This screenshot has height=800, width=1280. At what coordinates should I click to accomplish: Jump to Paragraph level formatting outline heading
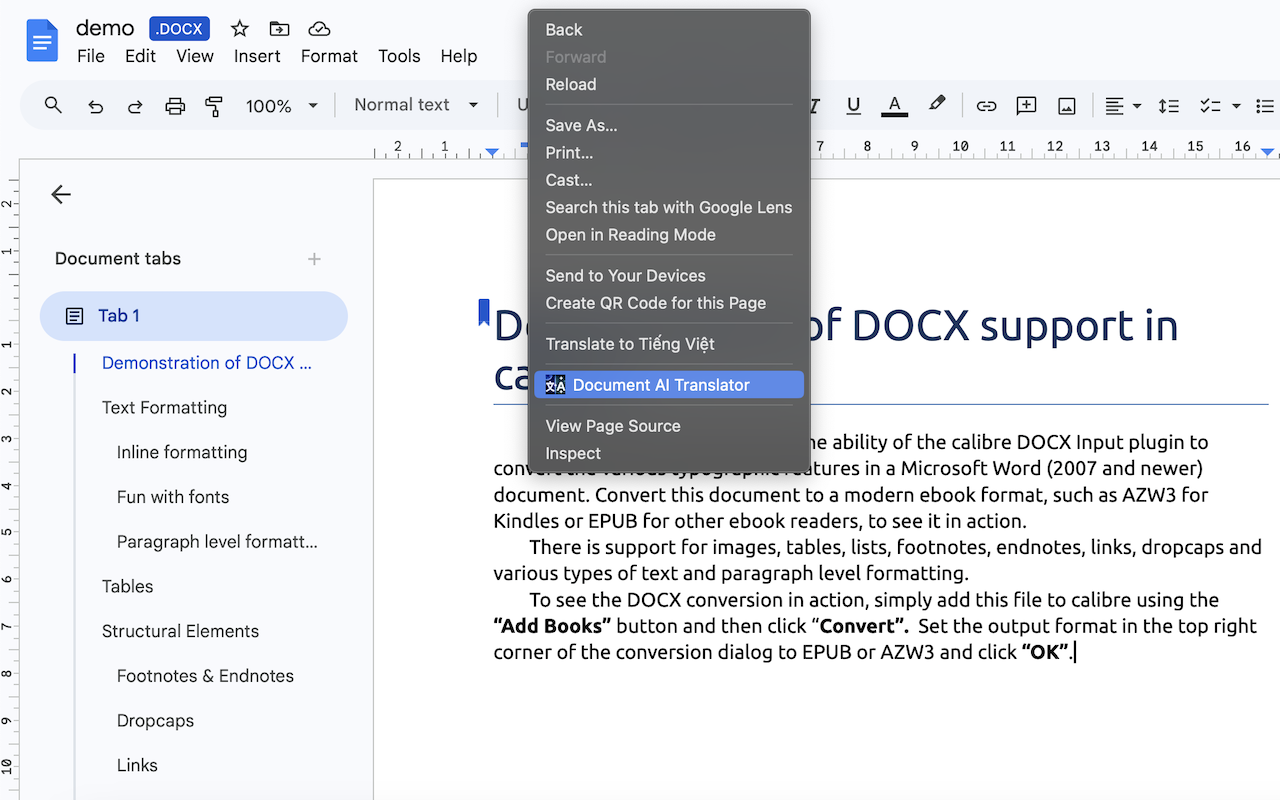tap(217, 542)
